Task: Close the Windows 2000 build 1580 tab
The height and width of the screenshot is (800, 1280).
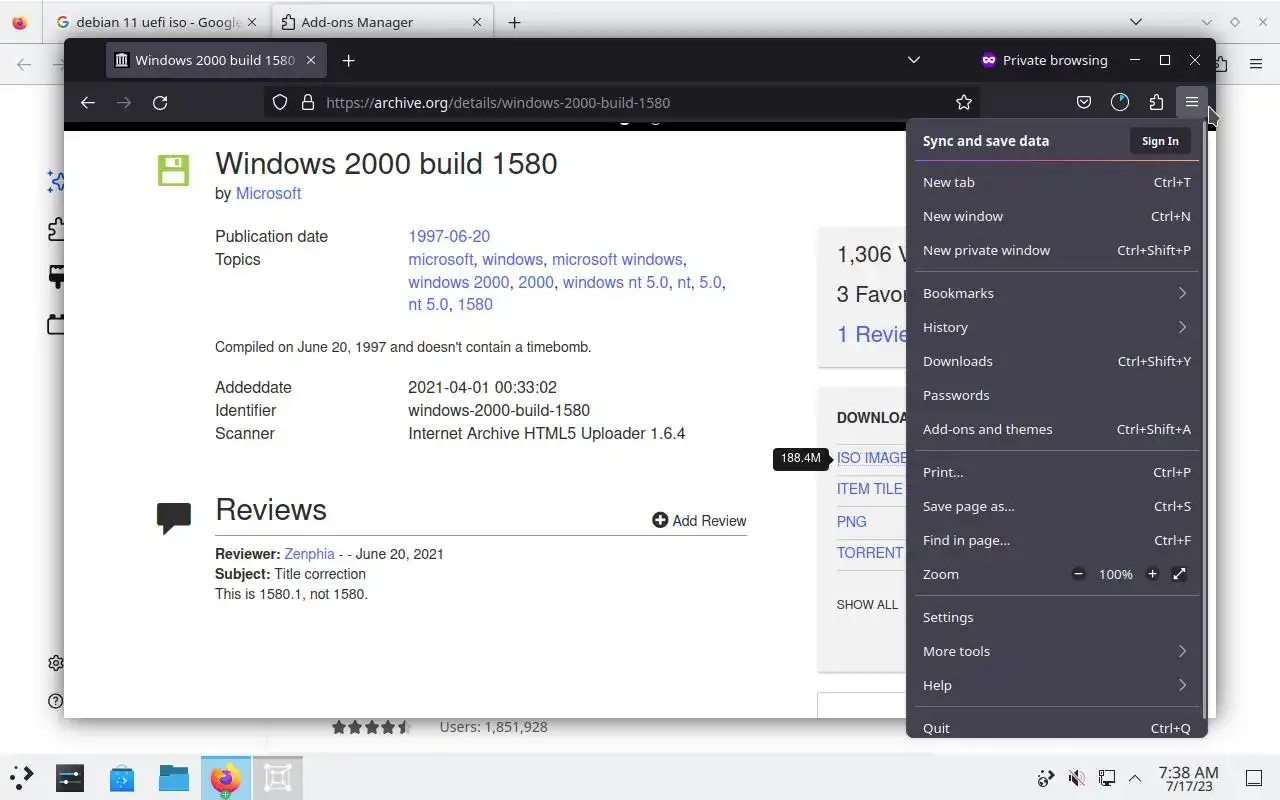Action: pos(311,60)
